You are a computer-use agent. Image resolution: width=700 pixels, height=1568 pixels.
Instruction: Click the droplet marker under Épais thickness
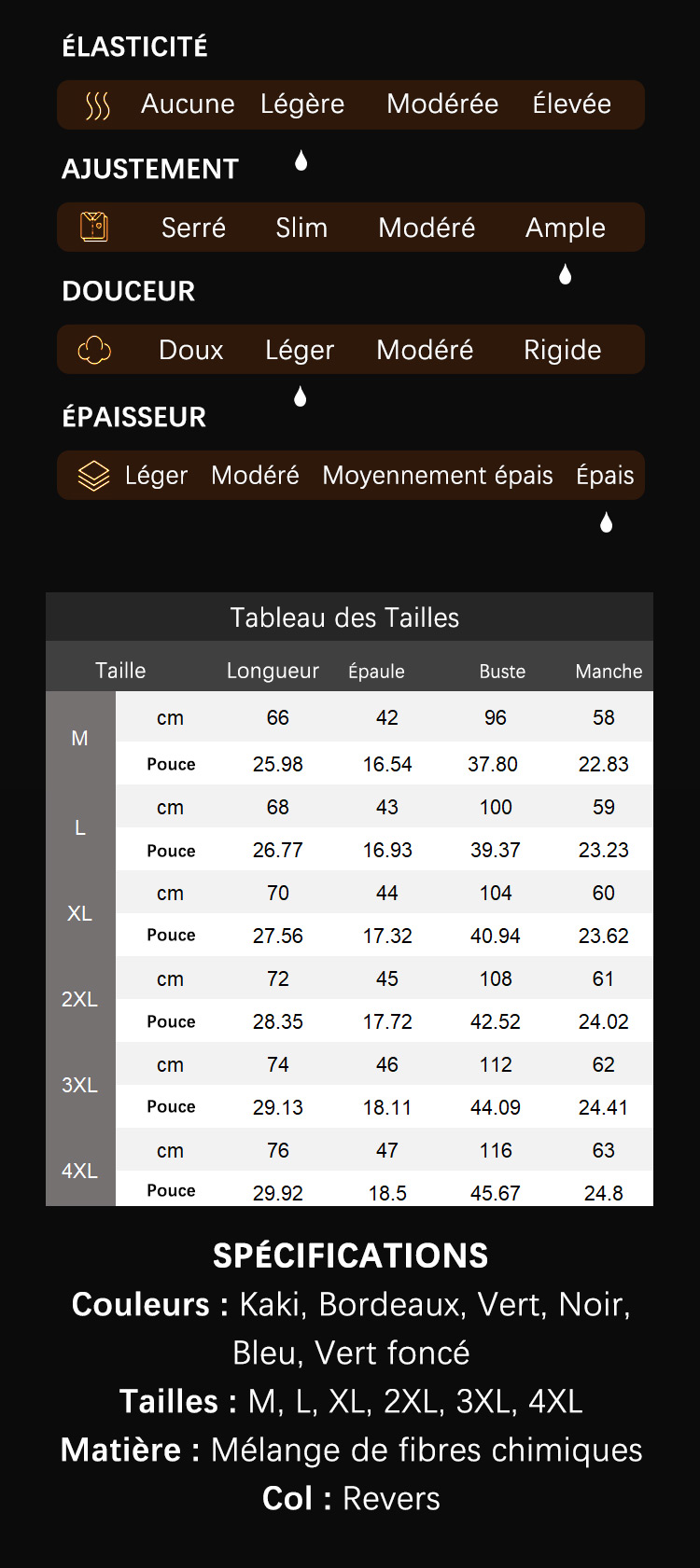606,522
